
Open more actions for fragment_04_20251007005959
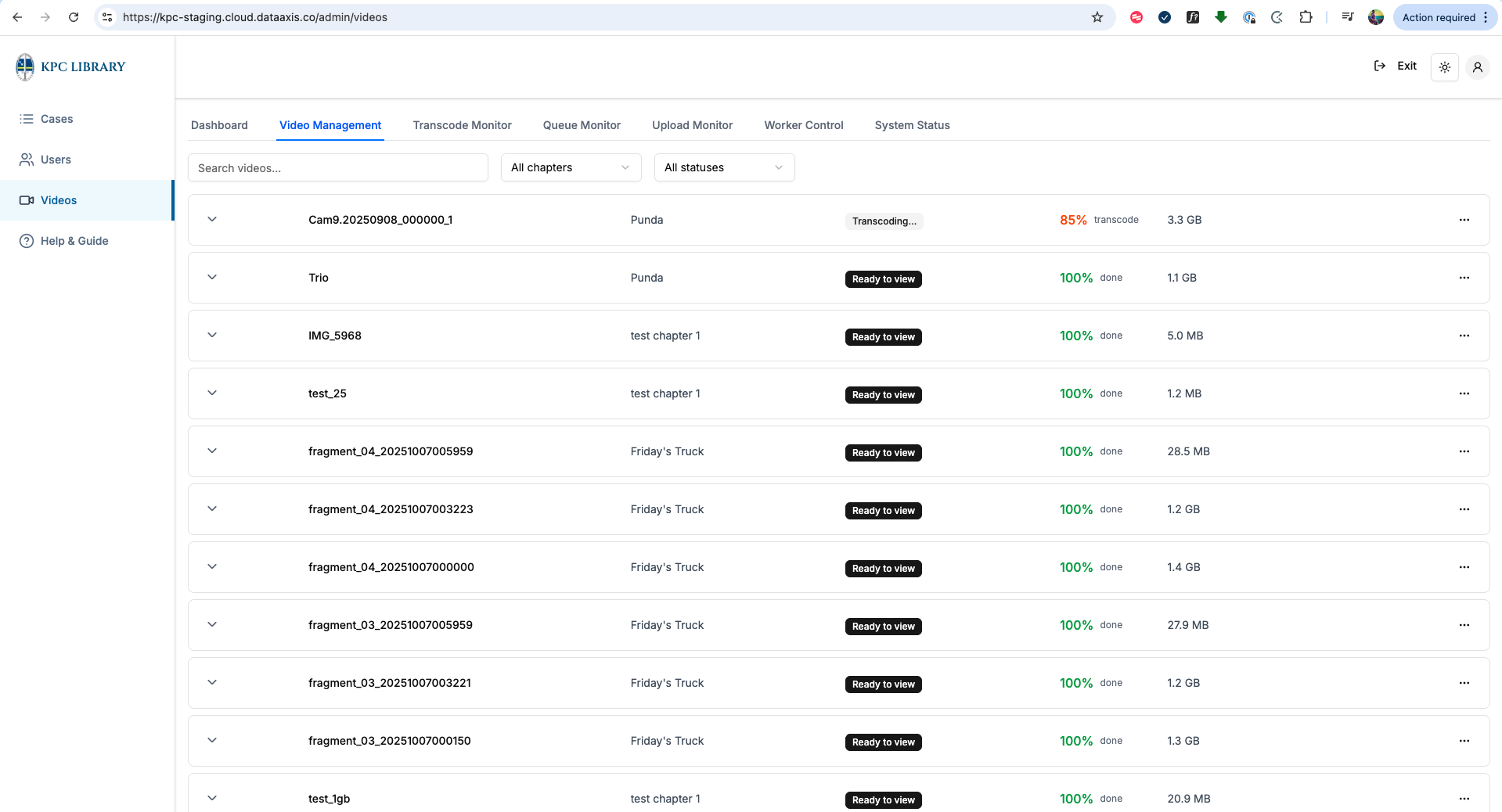pyautogui.click(x=1464, y=451)
